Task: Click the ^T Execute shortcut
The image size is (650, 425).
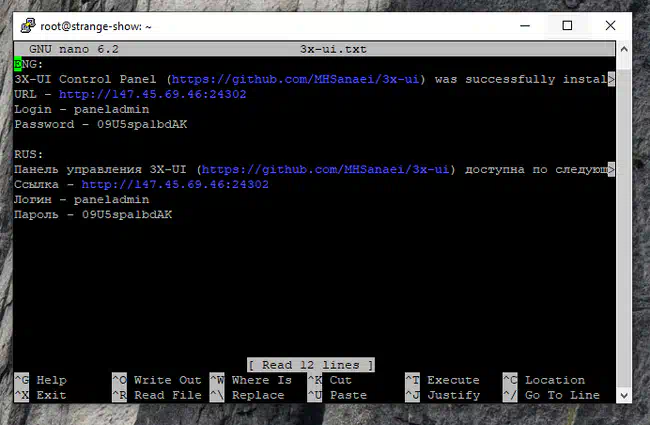Action: click(x=442, y=380)
